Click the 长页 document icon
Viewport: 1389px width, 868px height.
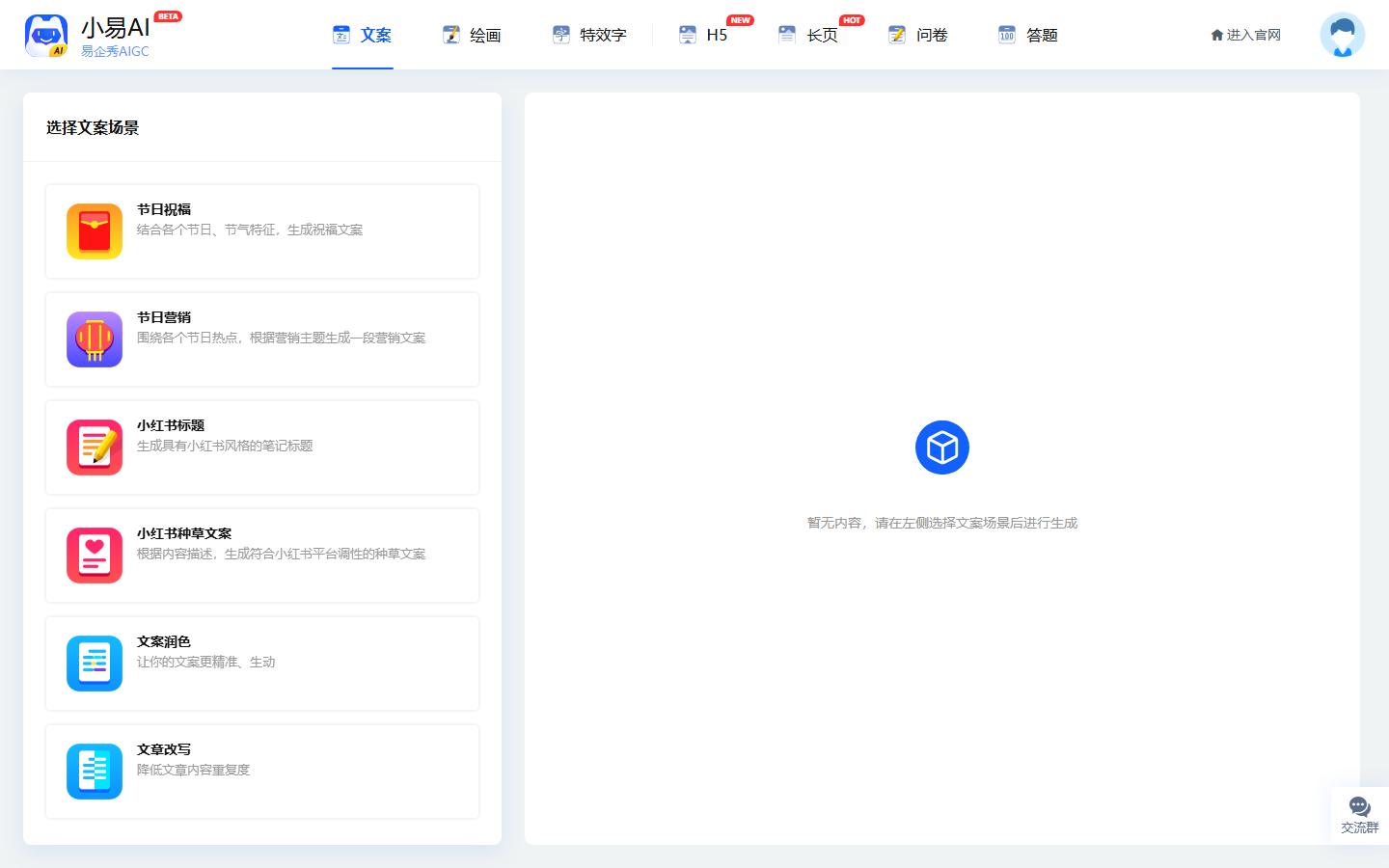point(788,35)
